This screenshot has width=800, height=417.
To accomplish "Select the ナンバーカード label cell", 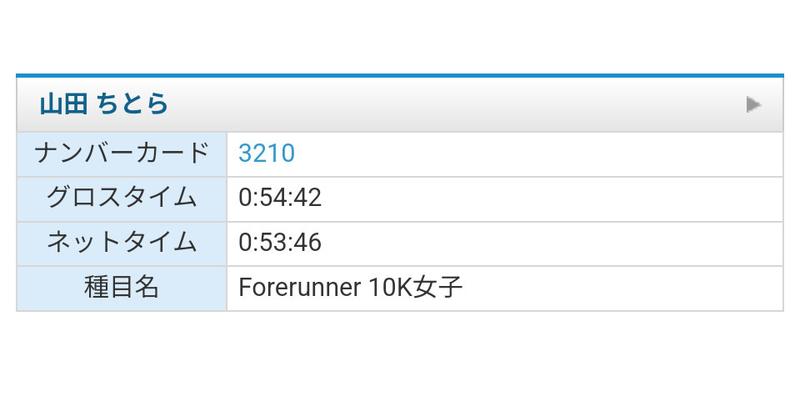I will click(122, 154).
